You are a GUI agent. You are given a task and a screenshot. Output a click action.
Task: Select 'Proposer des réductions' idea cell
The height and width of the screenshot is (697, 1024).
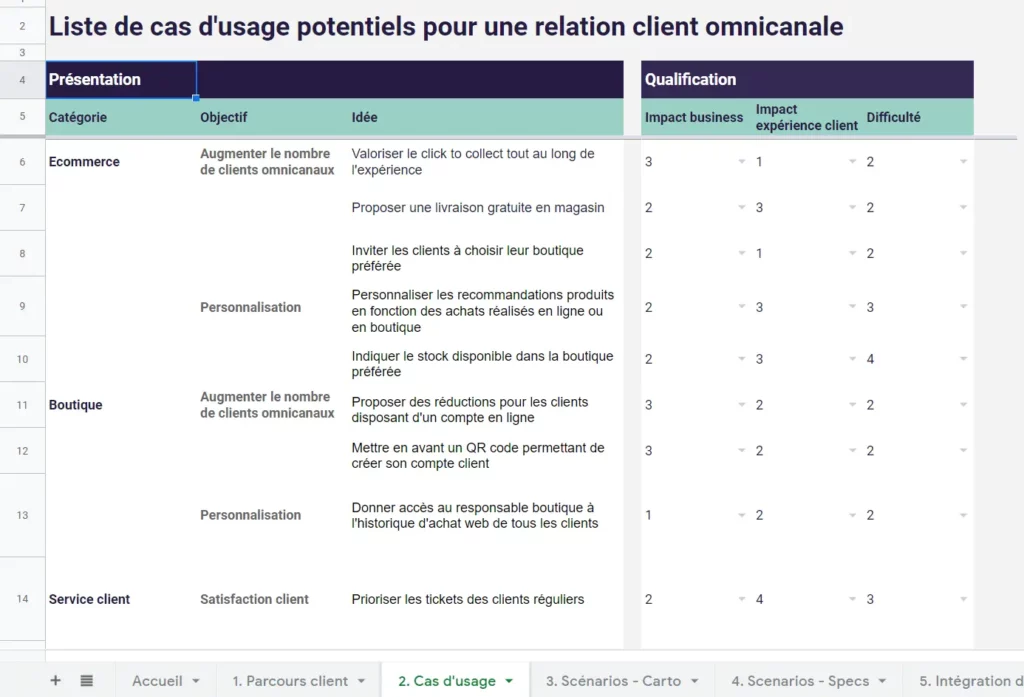tap(486, 404)
